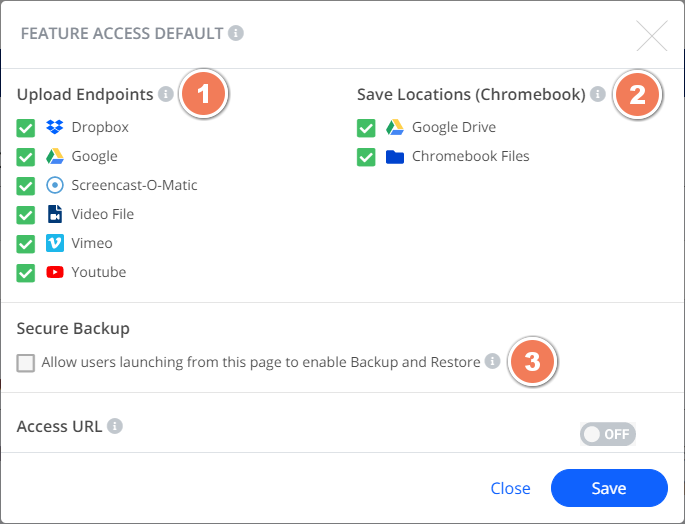Uncheck the Google upload endpoint checkbox

point(26,157)
